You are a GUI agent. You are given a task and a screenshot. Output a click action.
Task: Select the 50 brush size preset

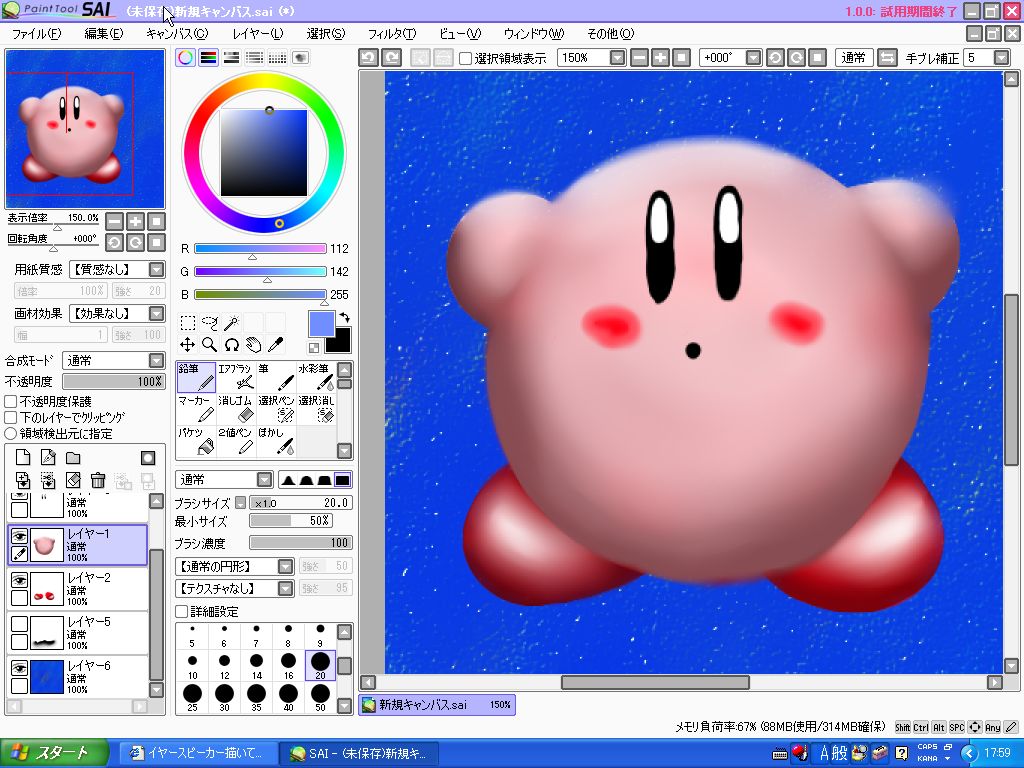(x=320, y=697)
